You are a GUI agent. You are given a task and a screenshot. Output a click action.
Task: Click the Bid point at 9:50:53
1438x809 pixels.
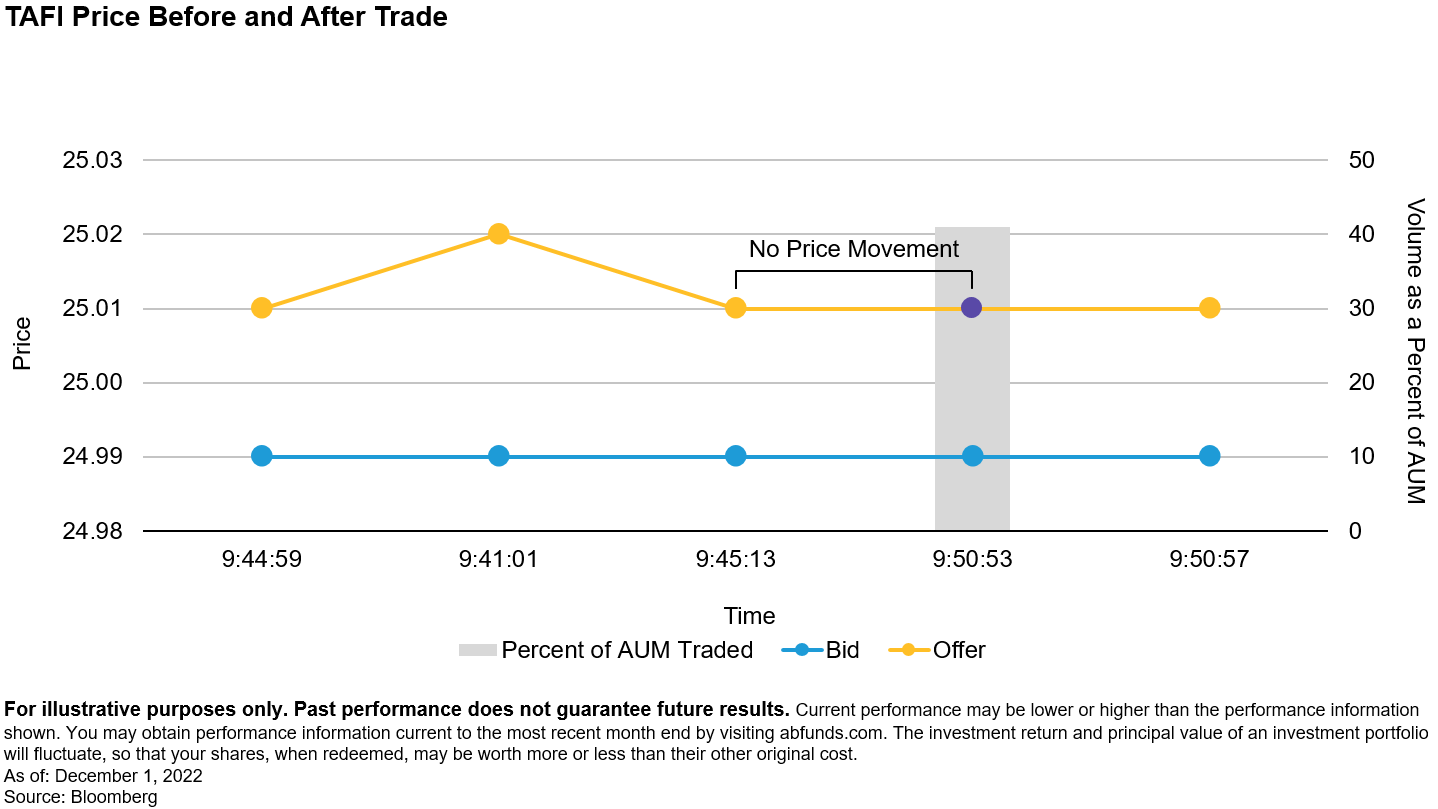click(x=972, y=456)
